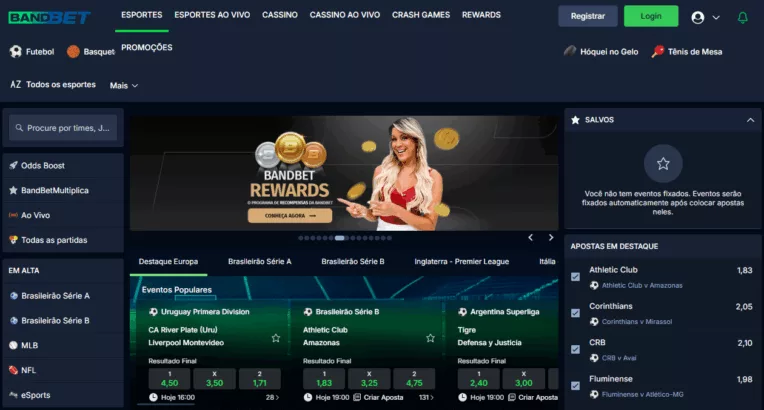The width and height of the screenshot is (764, 410).
Task: Toggle the Athletic Club featured bet checkbox
Action: click(575, 277)
